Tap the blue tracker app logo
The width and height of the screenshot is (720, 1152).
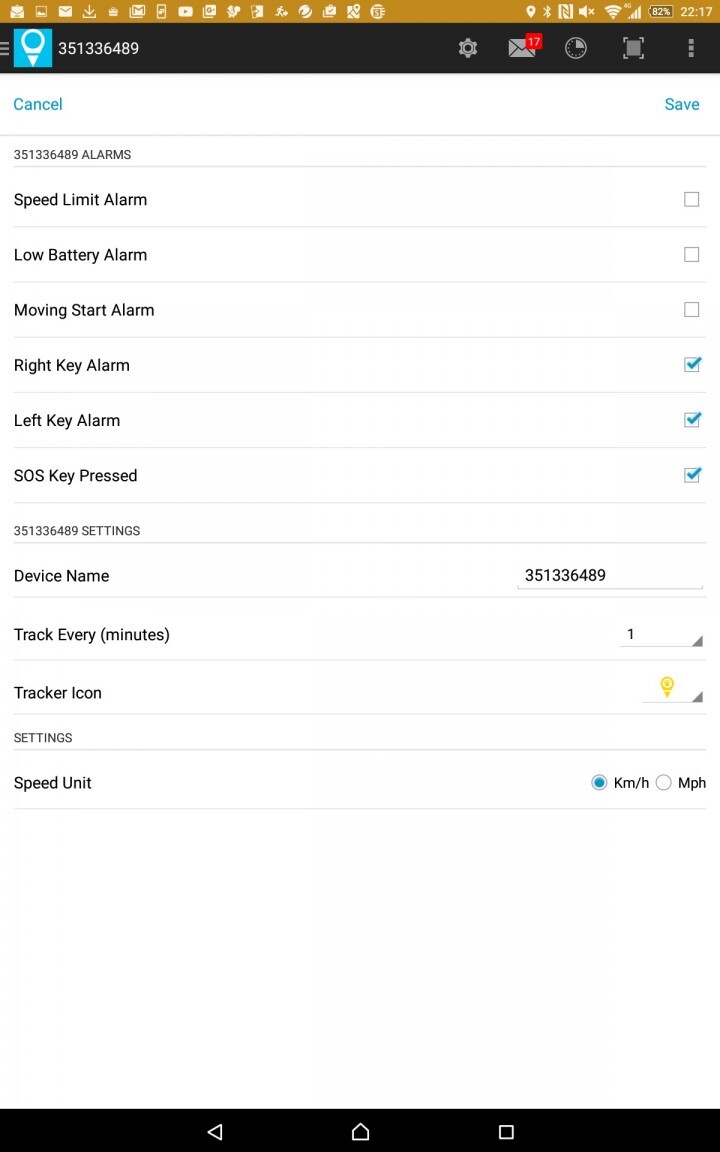tap(33, 48)
